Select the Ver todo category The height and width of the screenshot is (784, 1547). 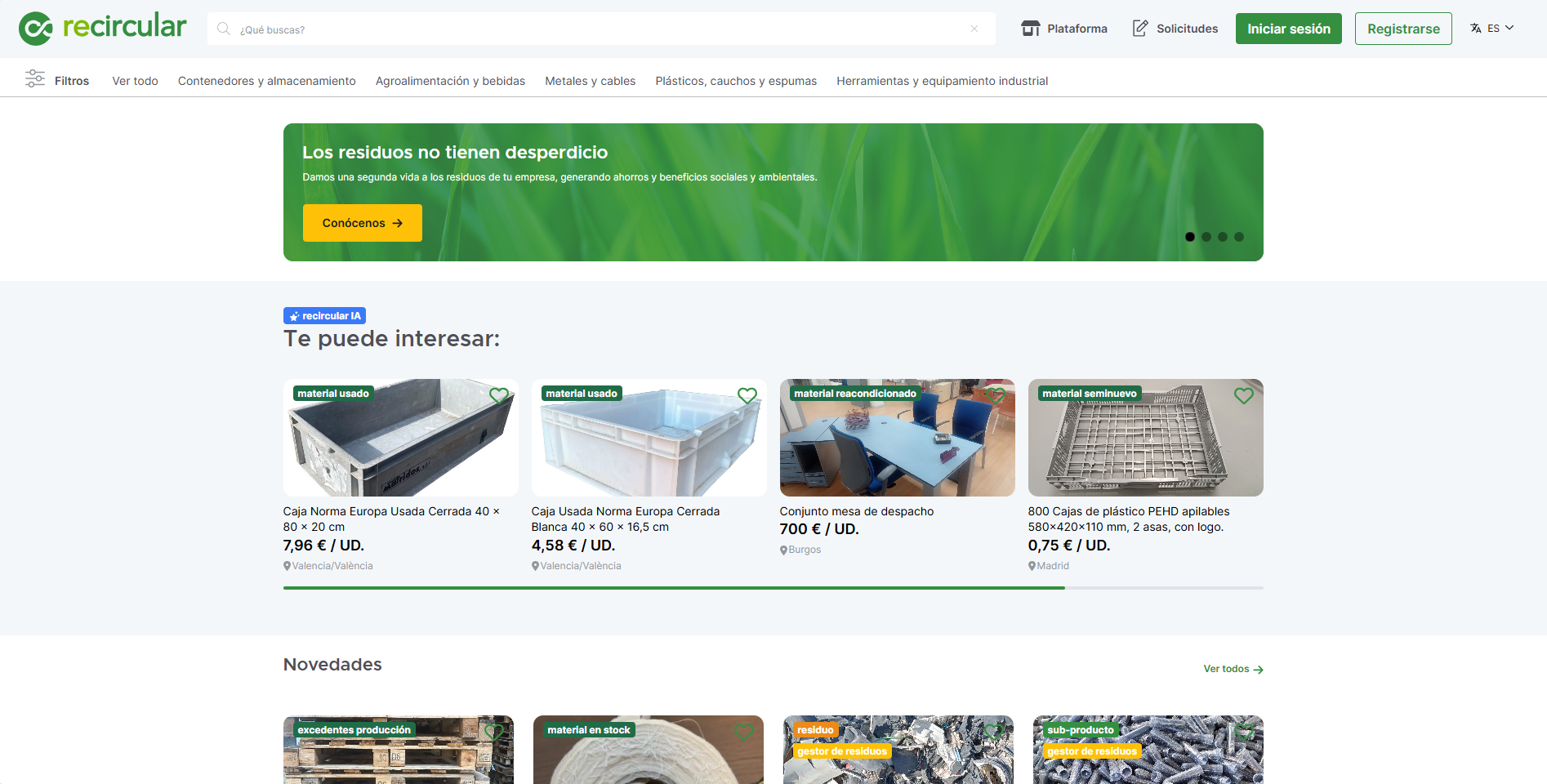(135, 81)
